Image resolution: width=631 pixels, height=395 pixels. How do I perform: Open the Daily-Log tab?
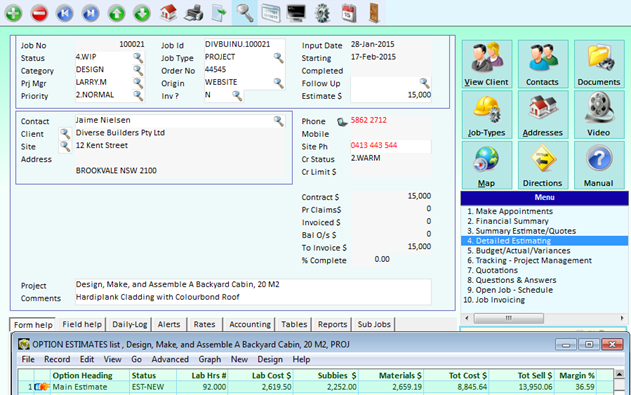click(130, 324)
